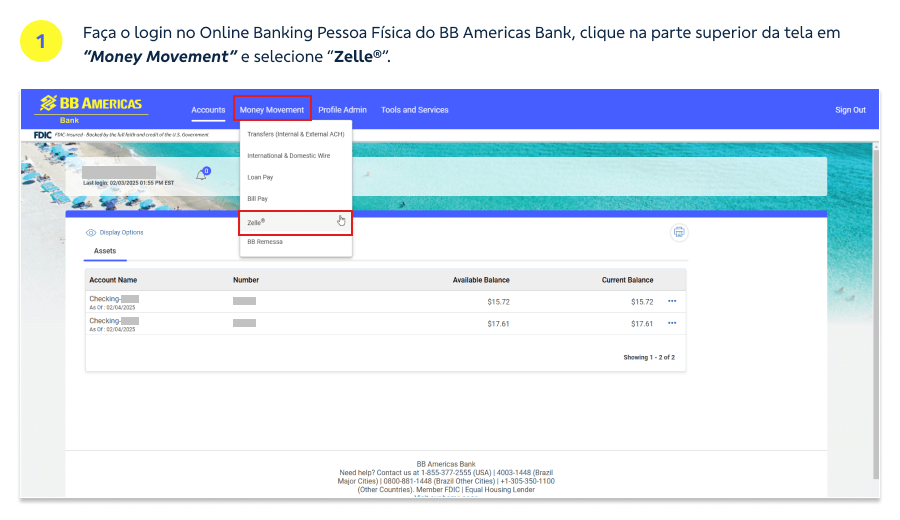Open three-dot menu for the $17.61 account

click(x=672, y=323)
